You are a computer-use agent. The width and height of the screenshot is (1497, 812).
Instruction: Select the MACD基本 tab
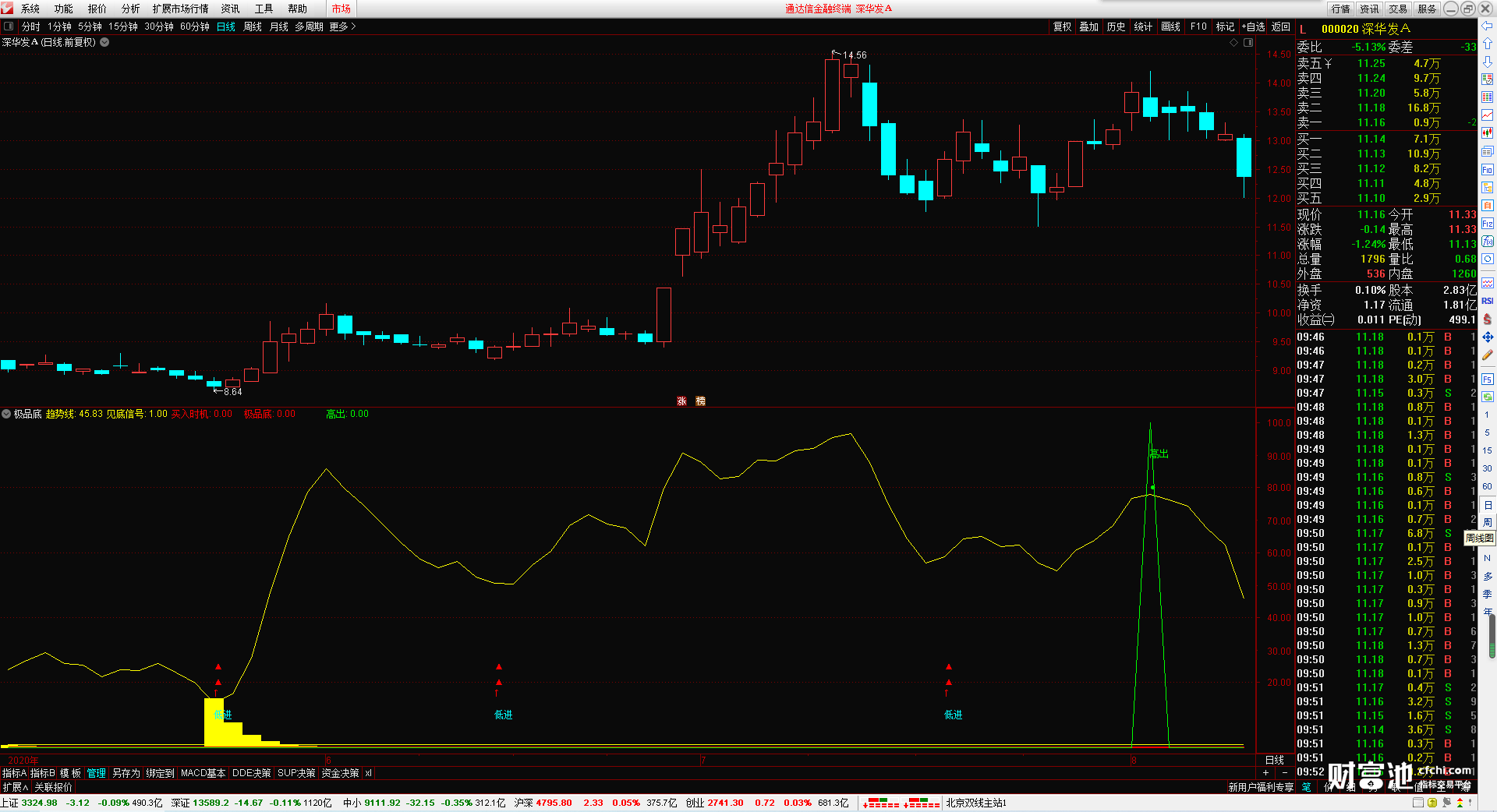203,773
